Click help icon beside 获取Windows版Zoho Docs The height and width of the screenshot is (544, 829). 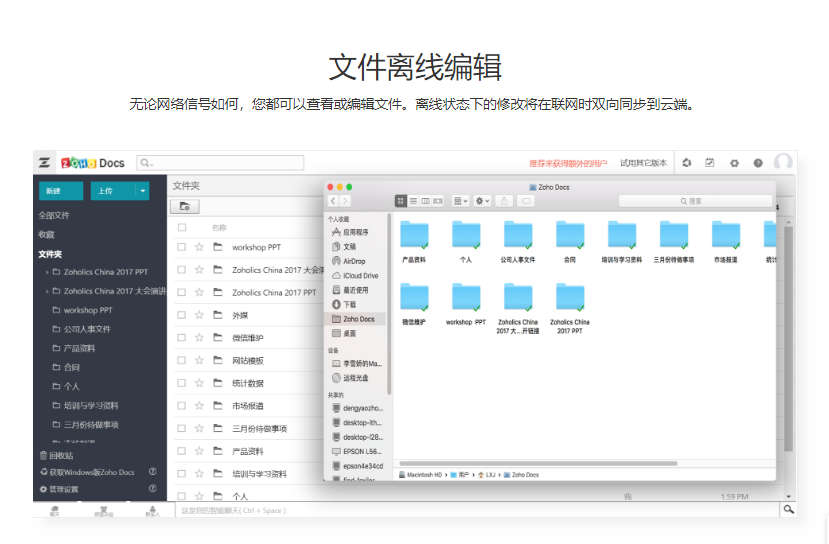click(152, 472)
